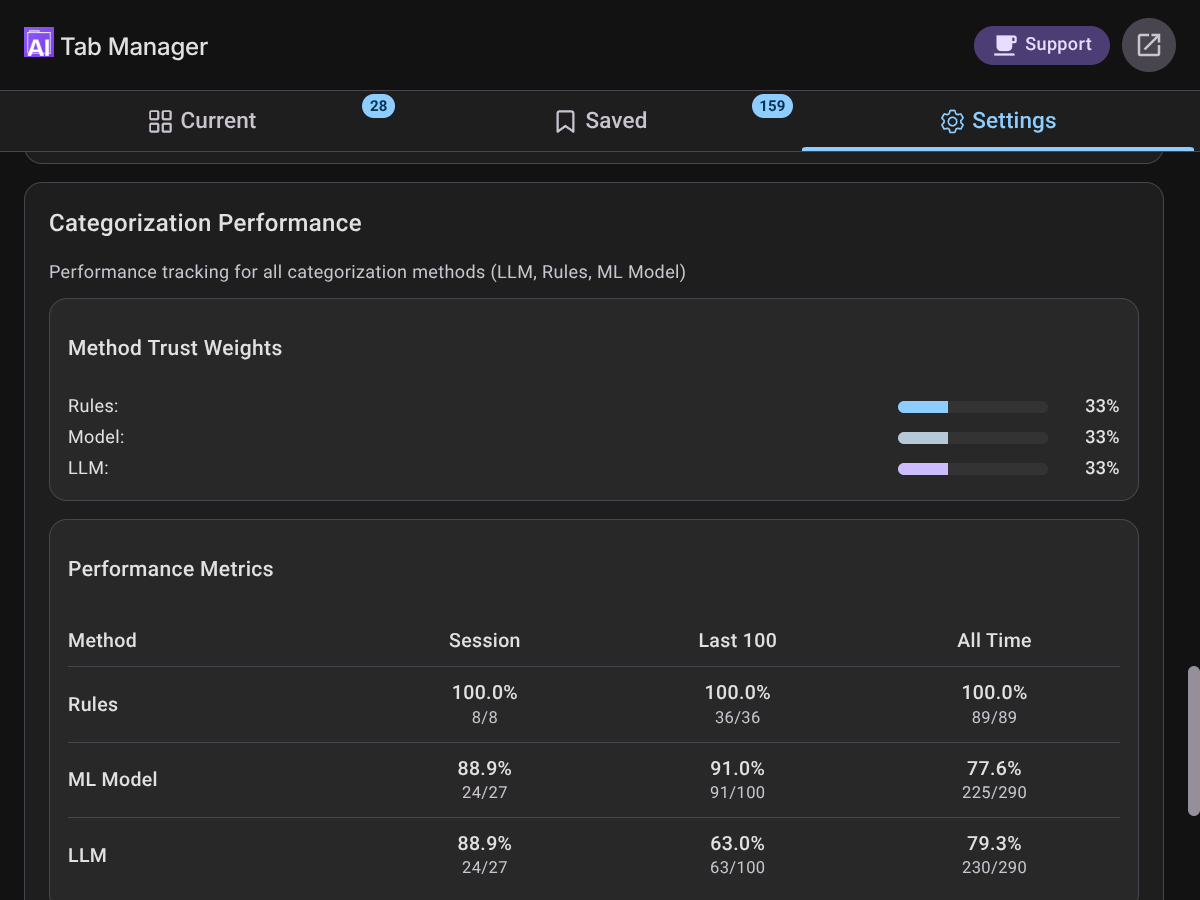
Task: Click the Performance tracking description text
Action: click(367, 272)
